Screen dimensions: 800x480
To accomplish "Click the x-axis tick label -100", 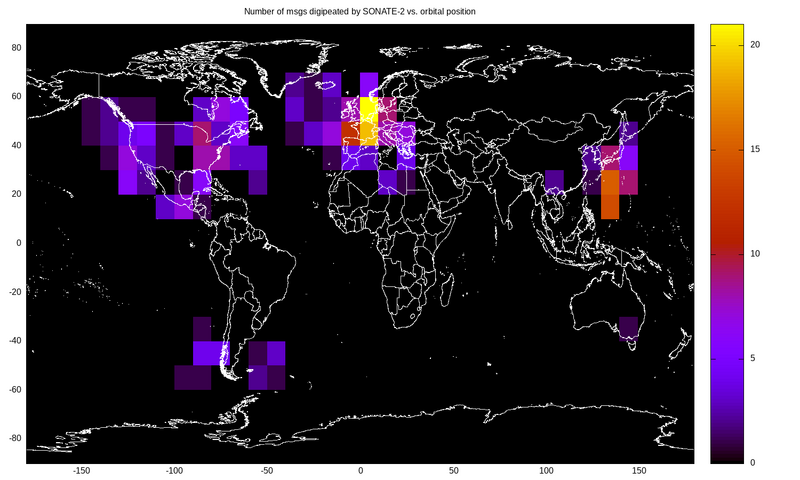I will 174,471.
